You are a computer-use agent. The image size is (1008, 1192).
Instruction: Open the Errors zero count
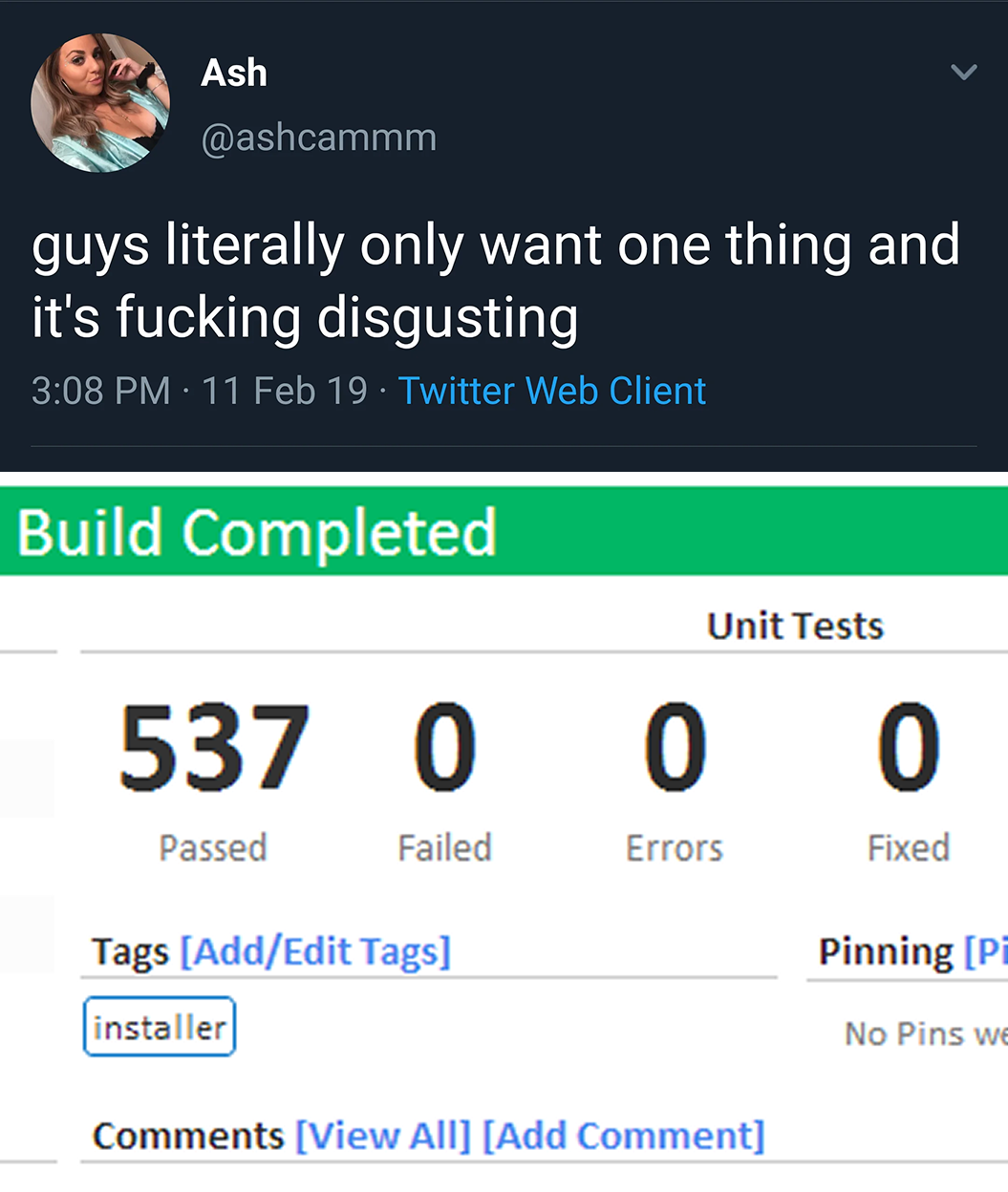[x=676, y=748]
